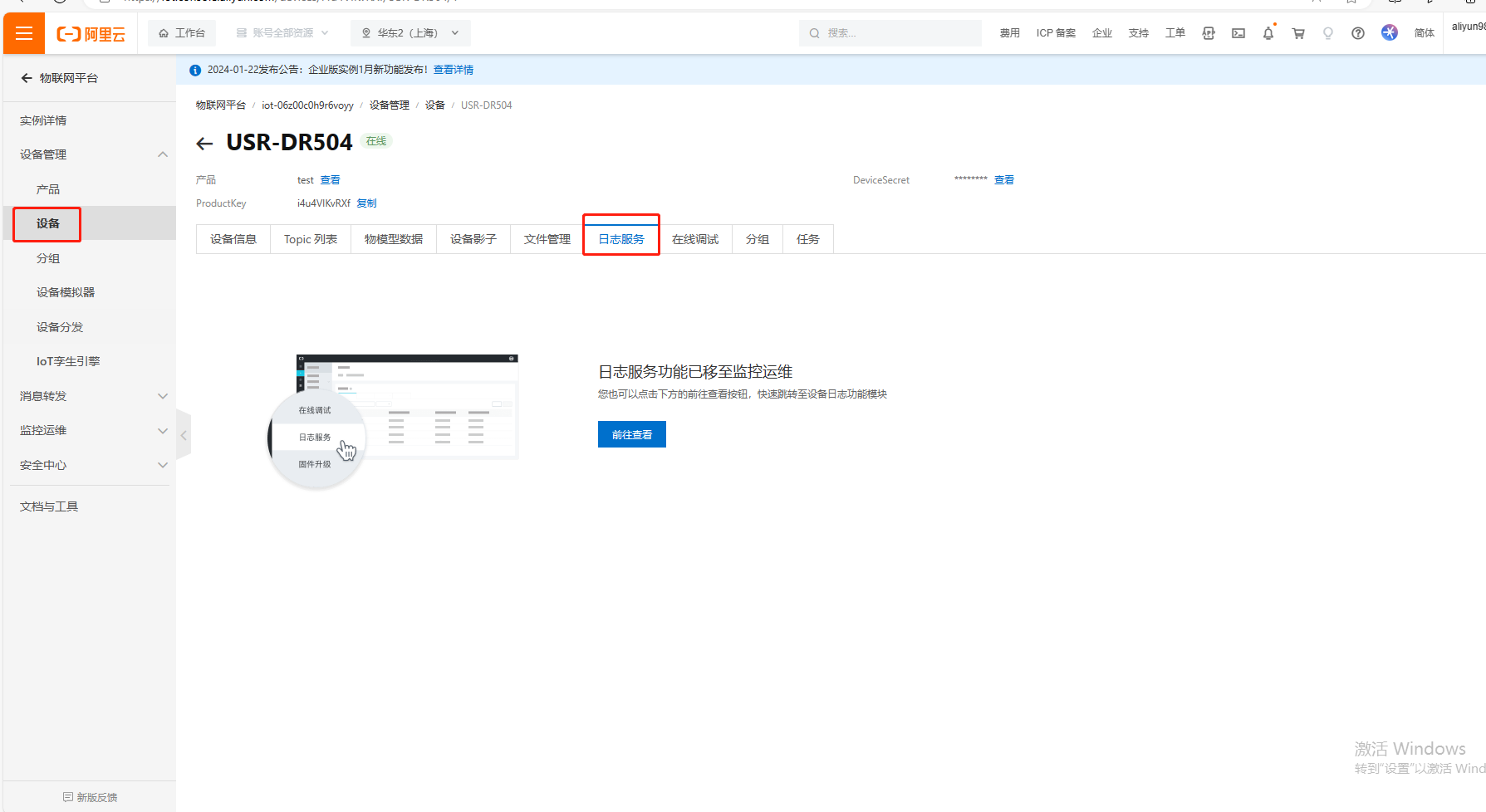Click the AI assistant icon in header
Screen dimensions: 1486x812
pyautogui.click(x=1389, y=32)
